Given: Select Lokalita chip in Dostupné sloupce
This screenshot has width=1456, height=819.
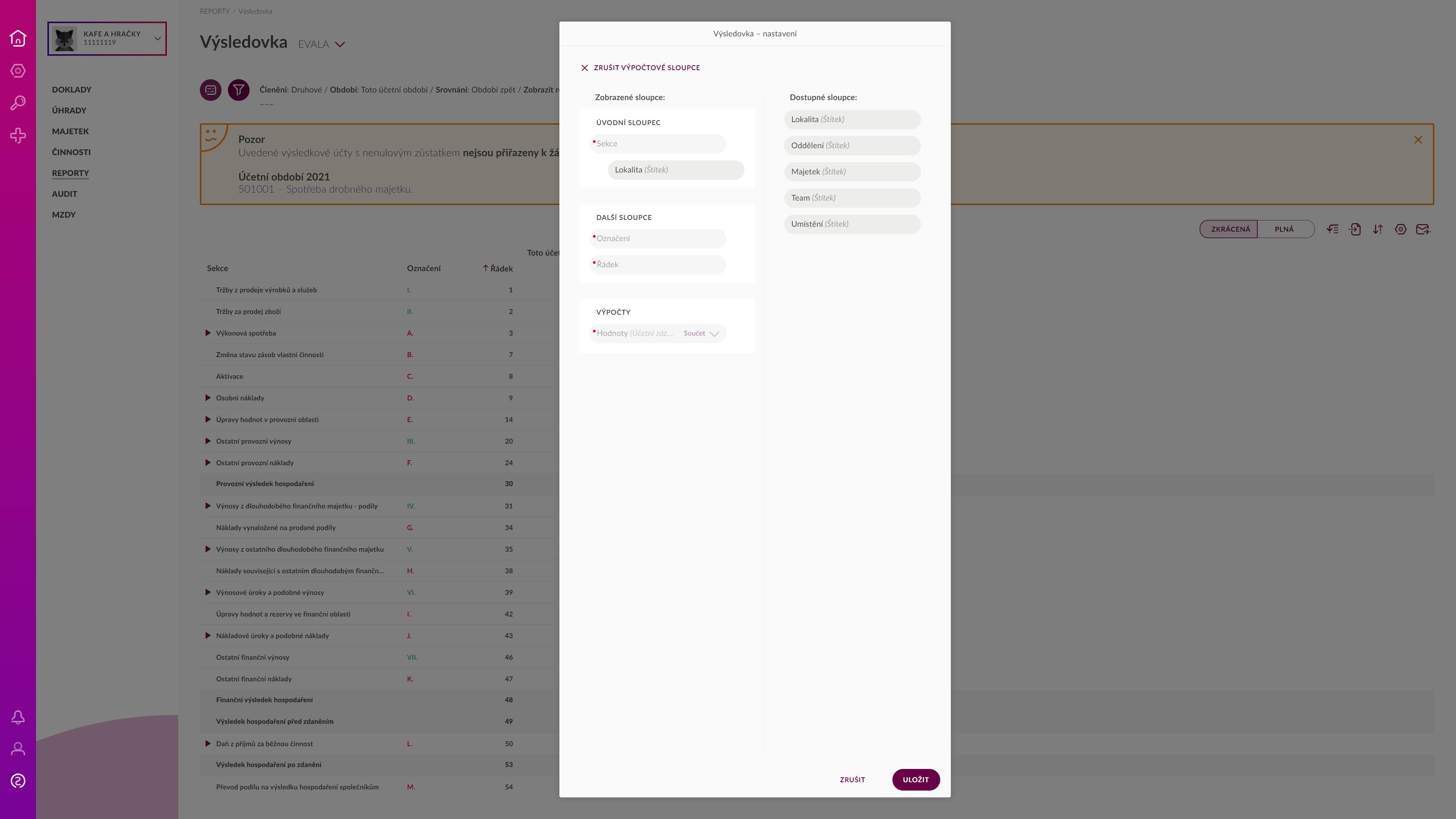Looking at the screenshot, I should point(852,120).
